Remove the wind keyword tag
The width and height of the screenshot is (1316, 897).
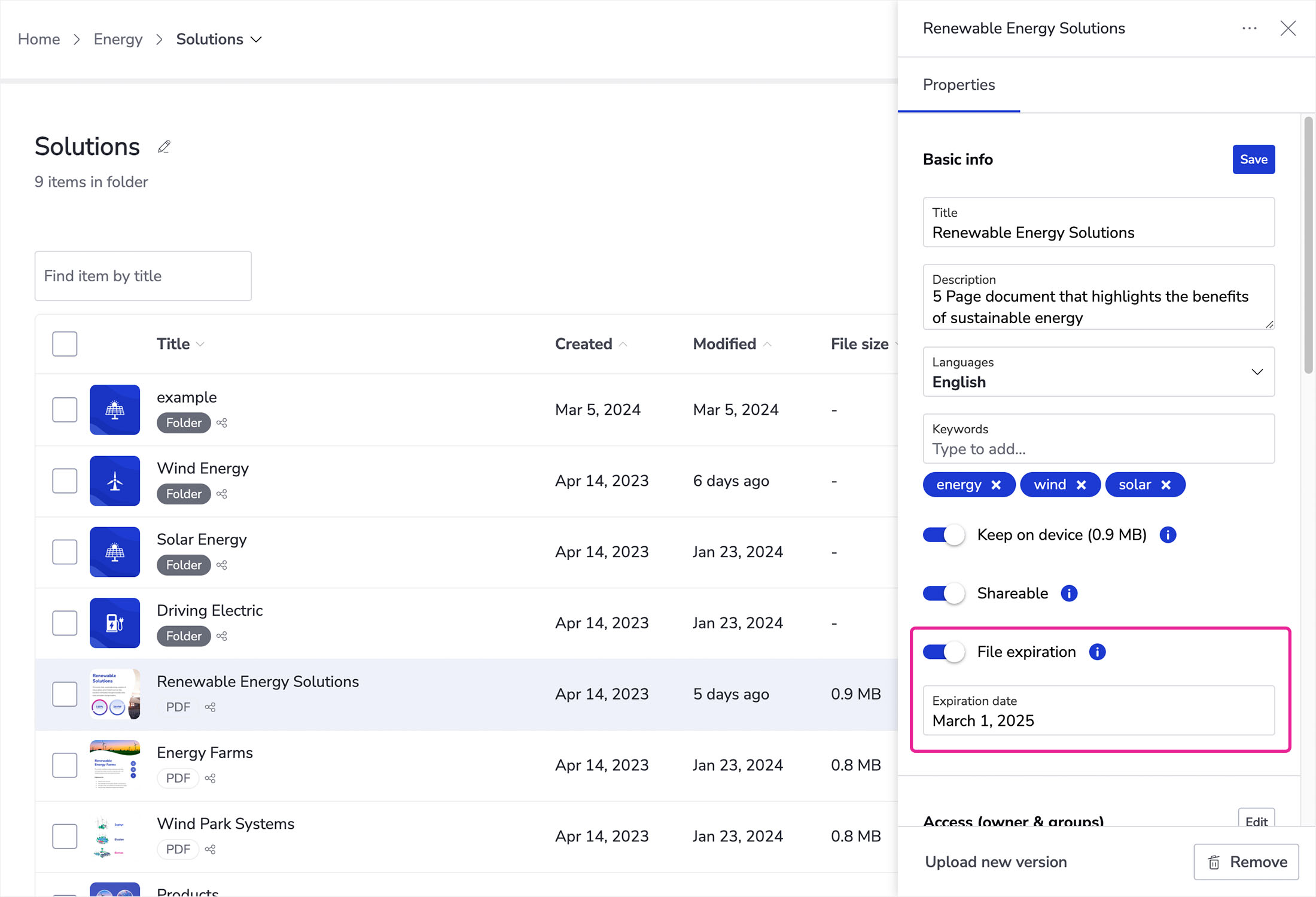1081,485
